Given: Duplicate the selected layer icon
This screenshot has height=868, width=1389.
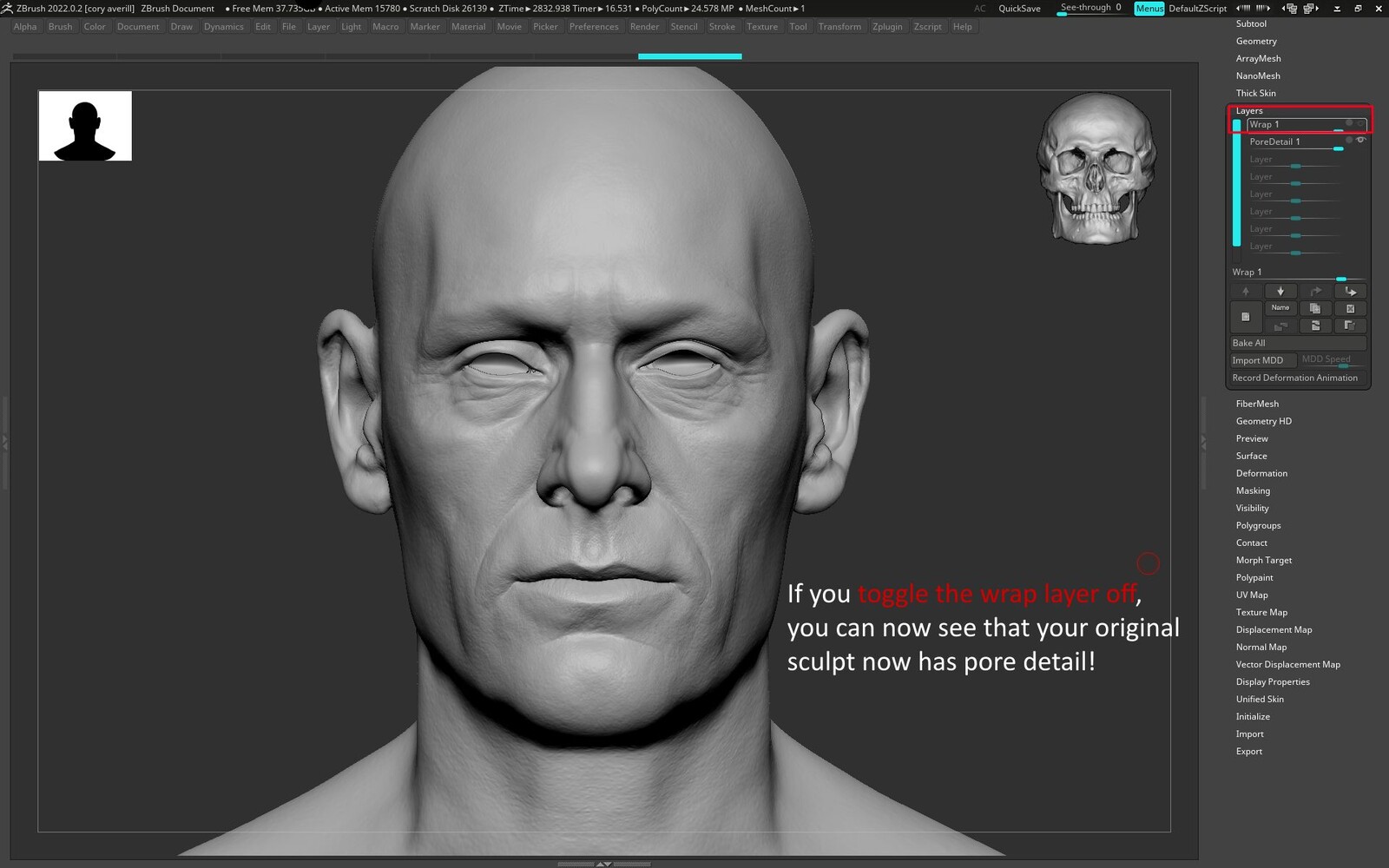Looking at the screenshot, I should tap(1315, 308).
